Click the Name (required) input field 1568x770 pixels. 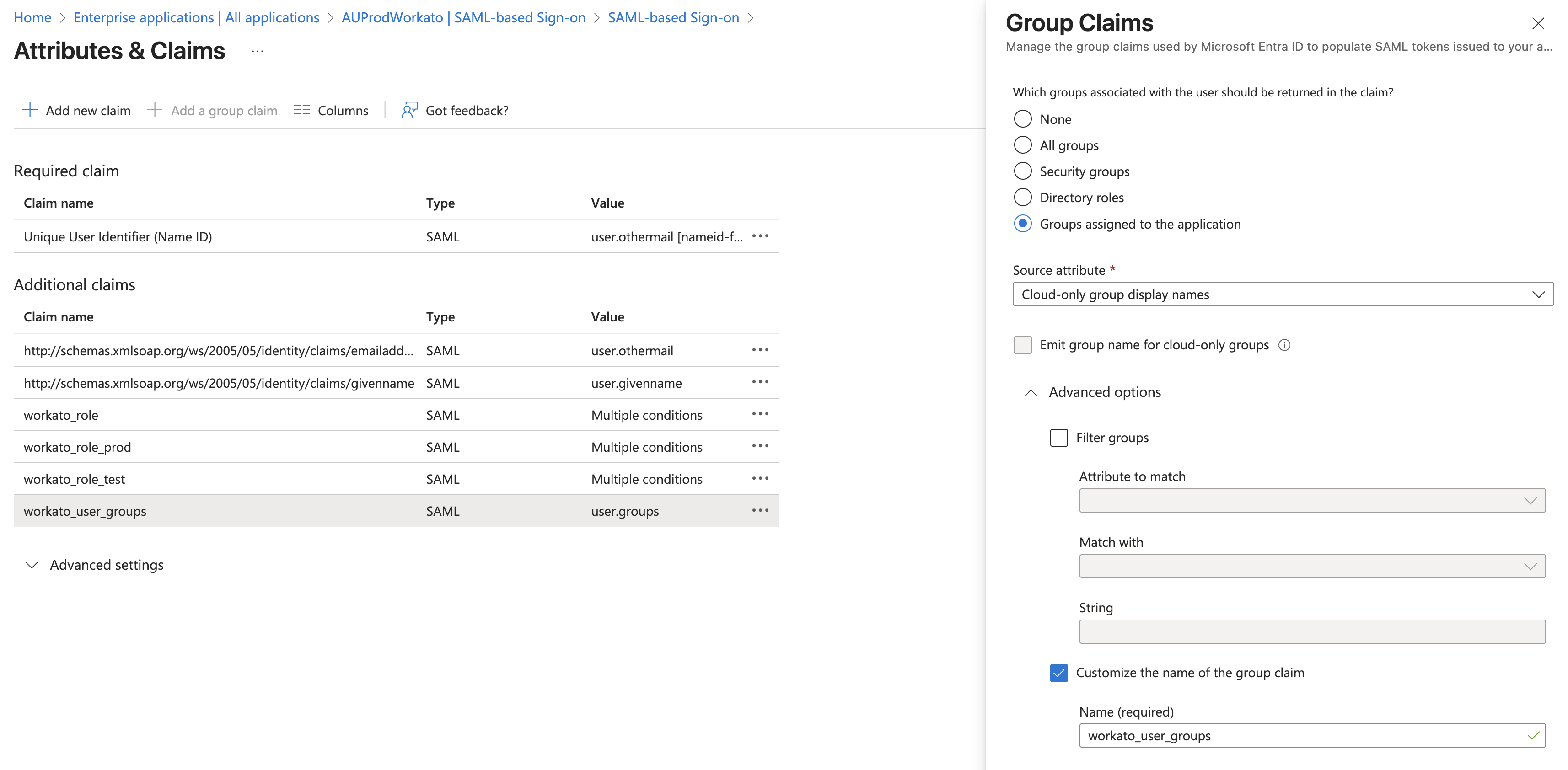[1303, 736]
